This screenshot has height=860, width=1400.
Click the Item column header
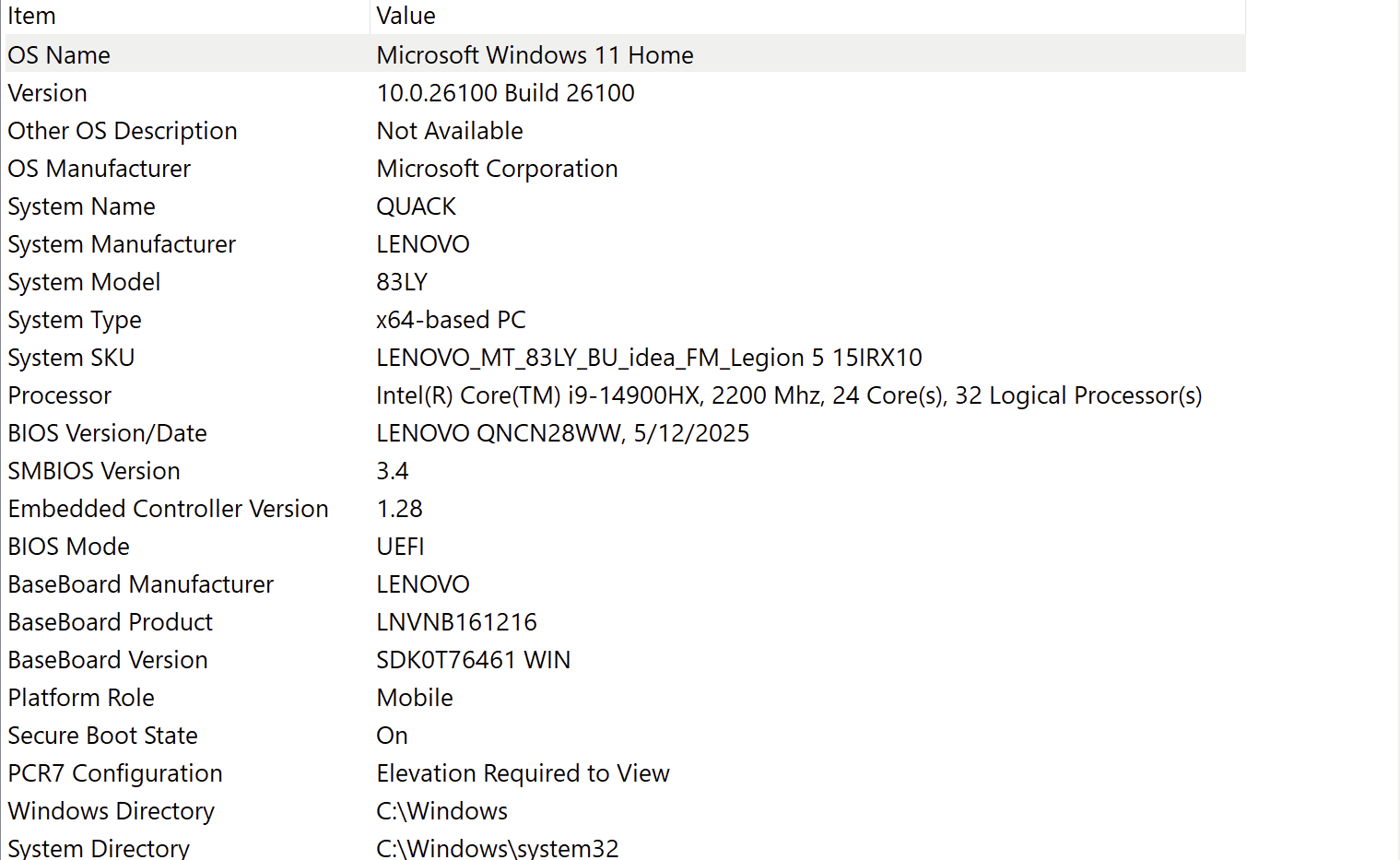coord(31,16)
